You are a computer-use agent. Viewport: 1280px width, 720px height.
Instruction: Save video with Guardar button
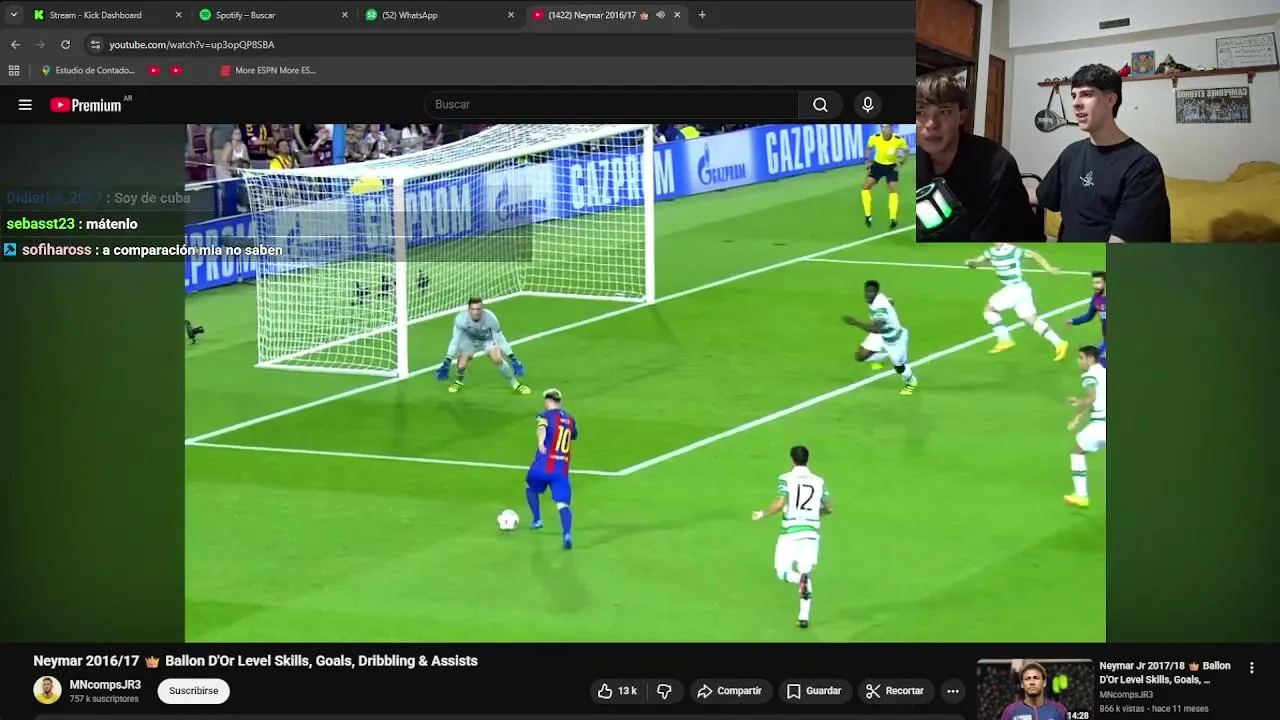[814, 691]
